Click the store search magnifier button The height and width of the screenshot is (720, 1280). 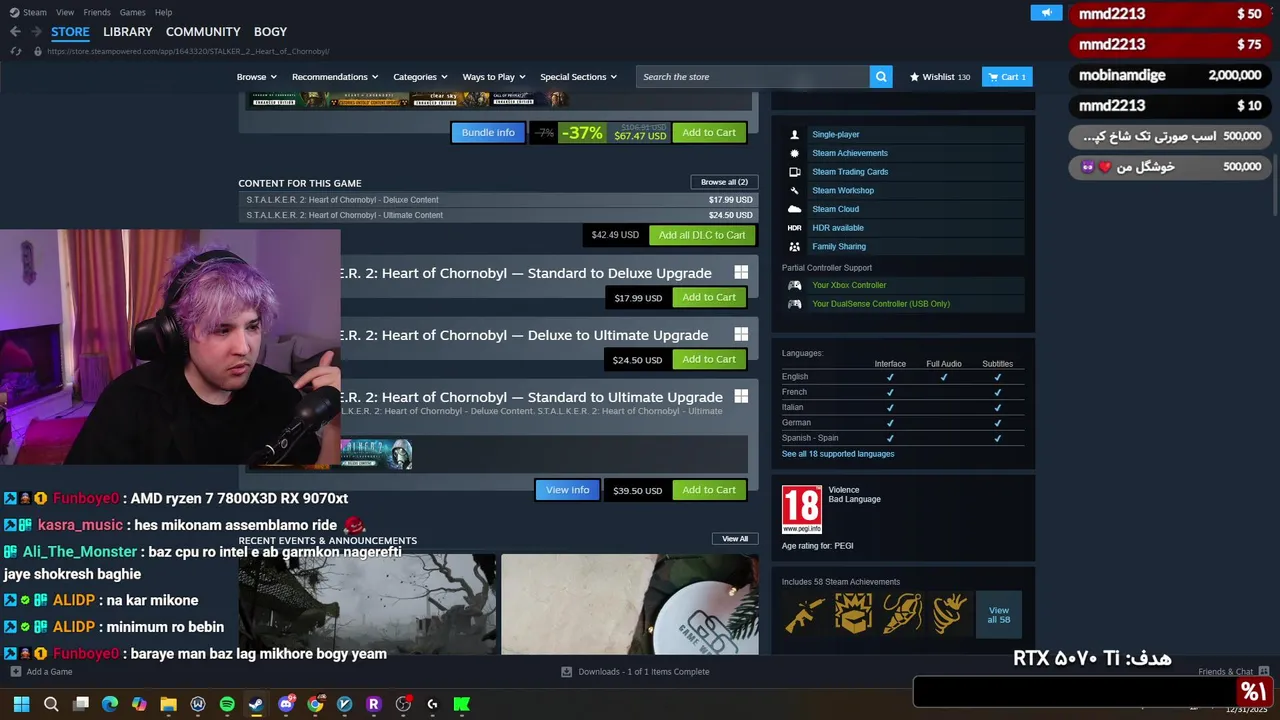click(881, 77)
